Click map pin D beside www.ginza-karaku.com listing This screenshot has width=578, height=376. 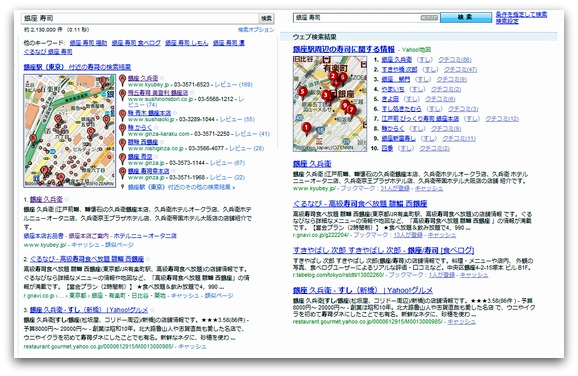(122, 130)
